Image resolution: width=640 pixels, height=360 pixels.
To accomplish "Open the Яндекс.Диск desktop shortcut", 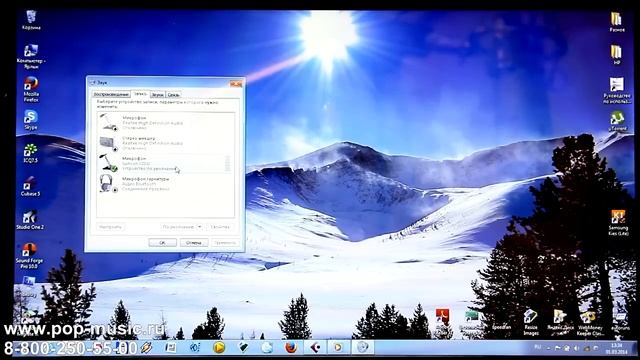I will (x=560, y=320).
